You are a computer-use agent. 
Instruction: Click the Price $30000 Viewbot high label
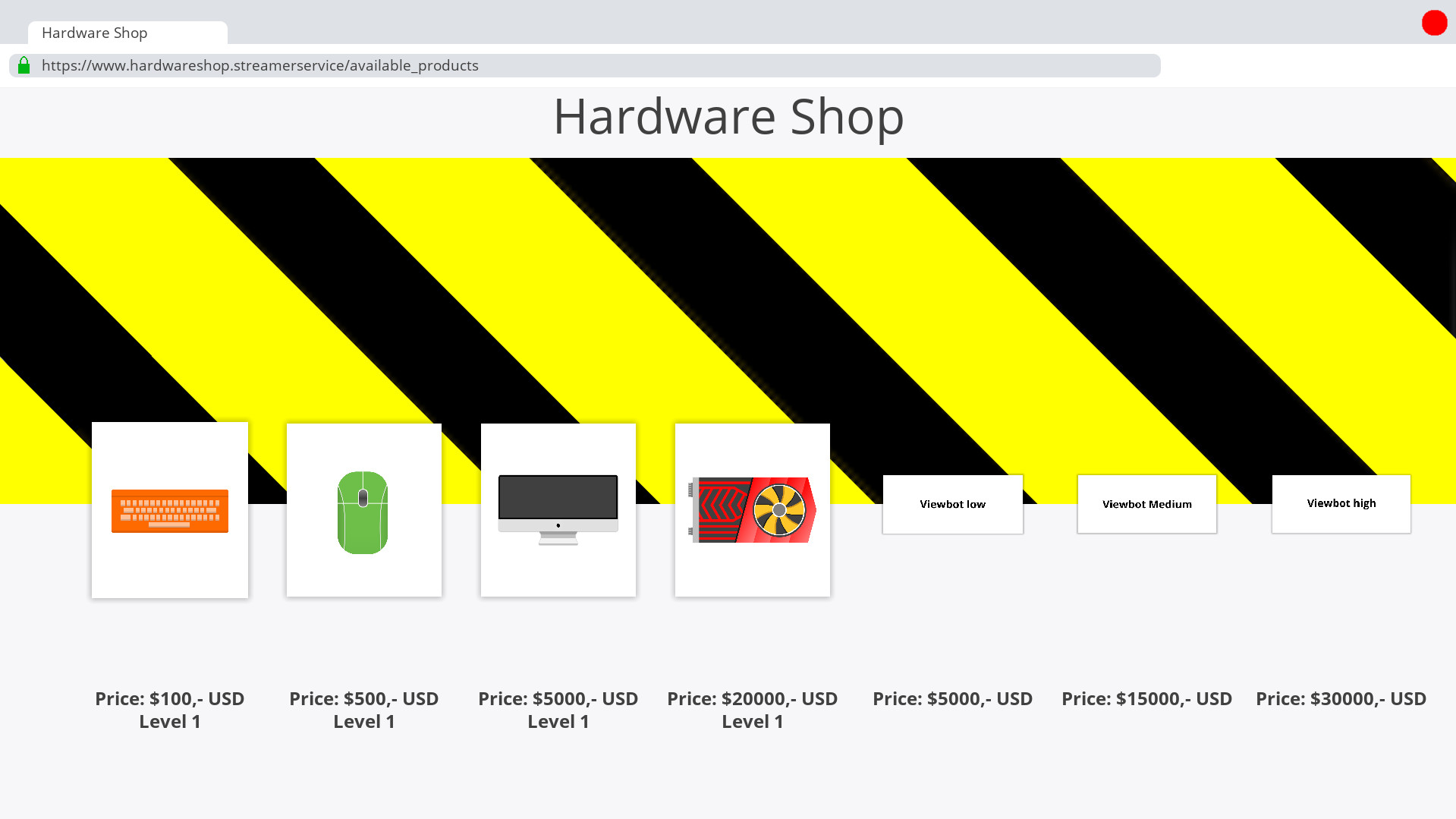point(1341,698)
